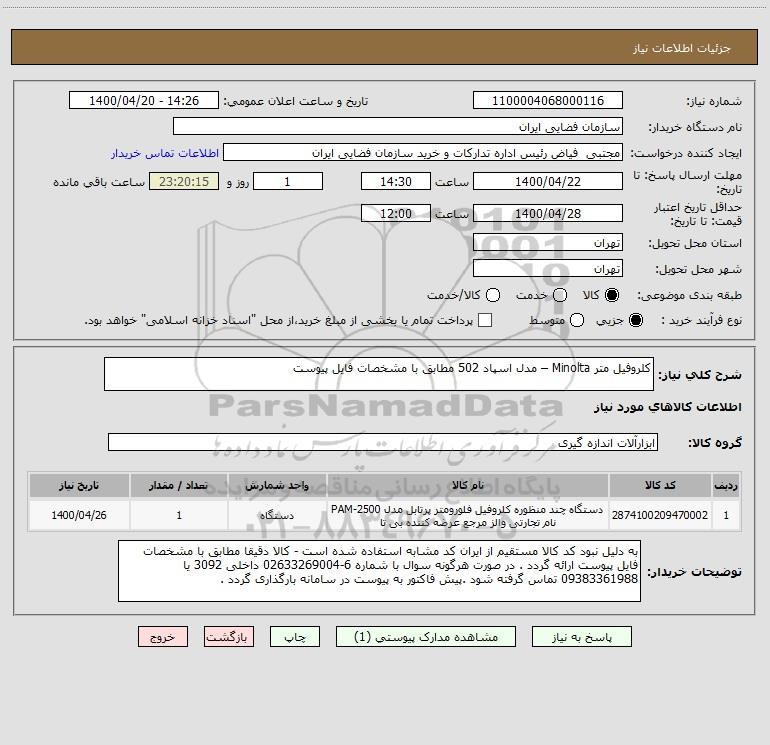The width and height of the screenshot is (770, 745).
Task: Click the public announcement date field 1400/04/20 - 14:26
Action: pyautogui.click(x=144, y=100)
